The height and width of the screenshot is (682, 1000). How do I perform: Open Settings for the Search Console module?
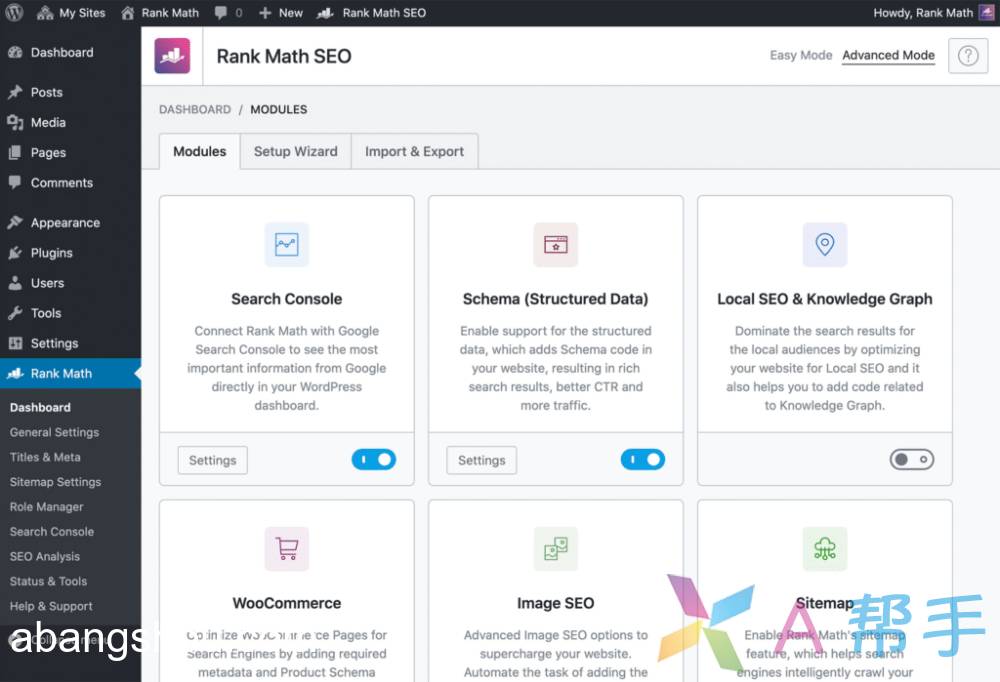click(x=212, y=460)
